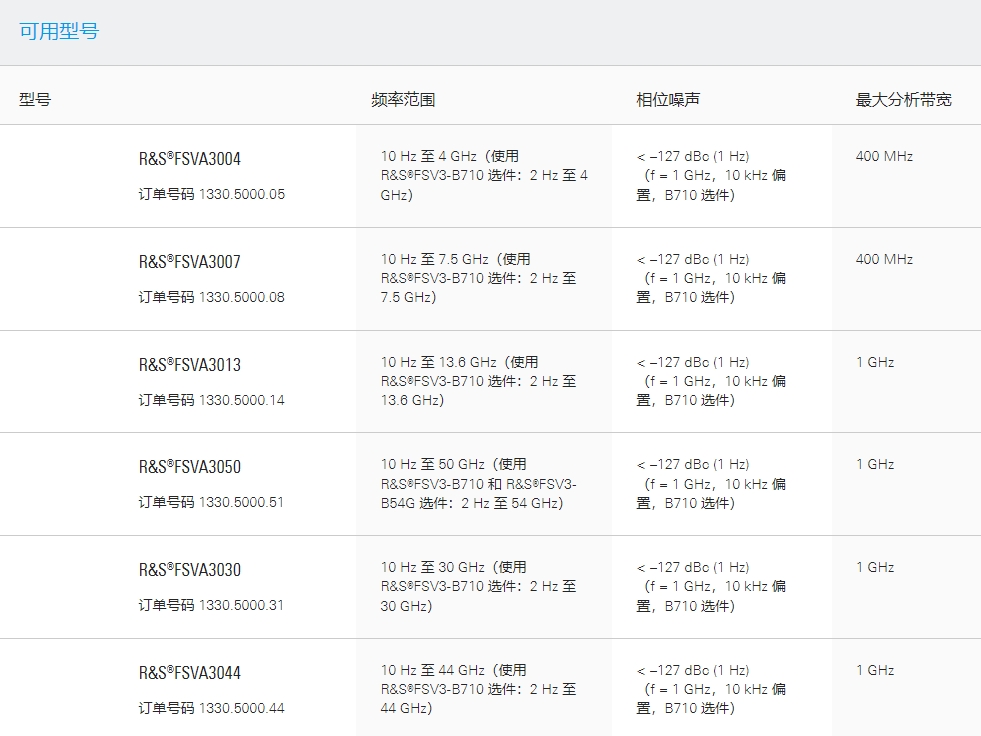Click order number 1330.5000.31

(x=211, y=605)
